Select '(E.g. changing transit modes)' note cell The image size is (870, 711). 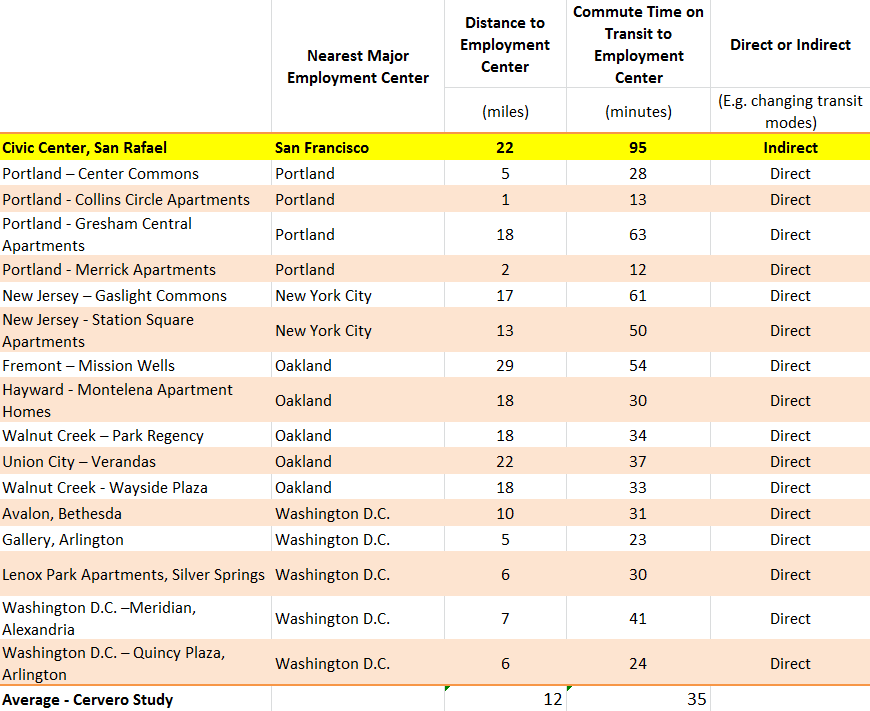[x=790, y=112]
